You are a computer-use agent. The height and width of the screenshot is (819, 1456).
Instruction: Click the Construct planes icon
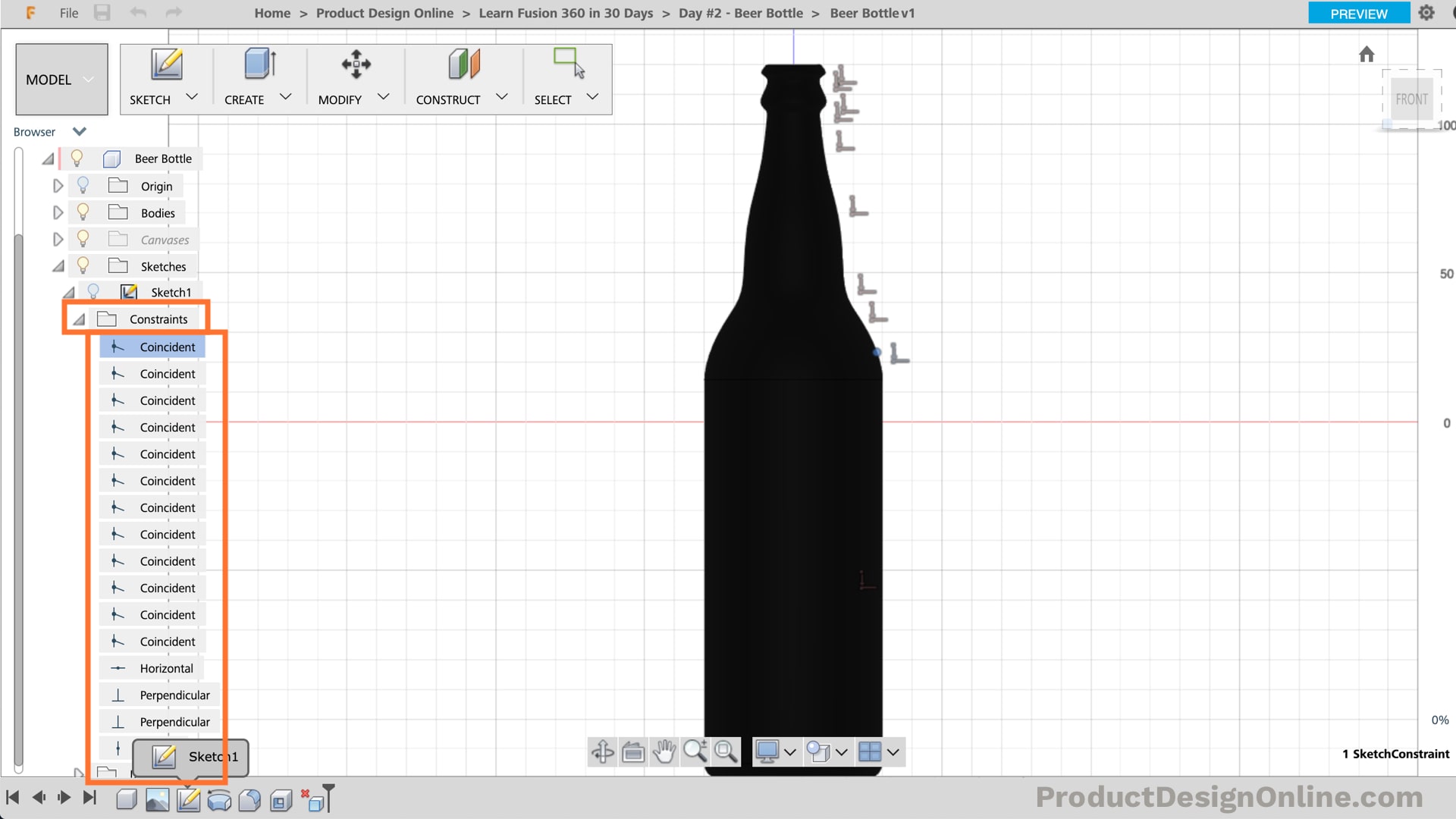(x=463, y=64)
